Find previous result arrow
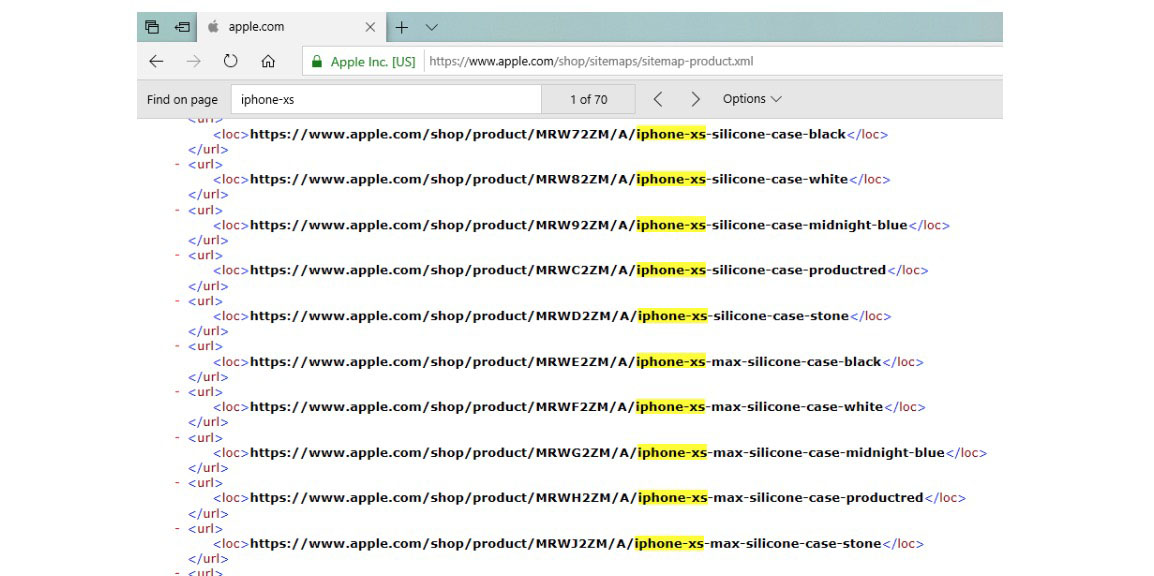 (658, 99)
